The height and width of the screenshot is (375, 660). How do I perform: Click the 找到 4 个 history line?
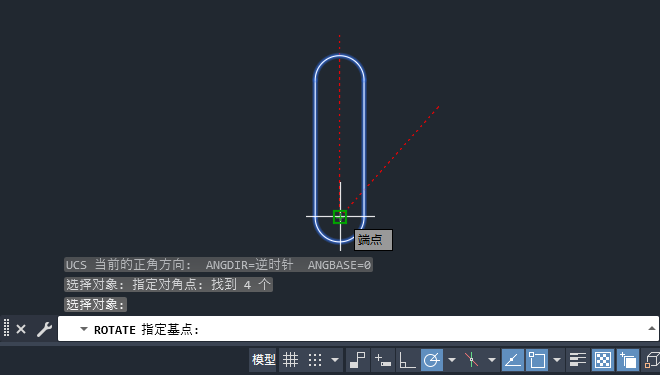coord(168,285)
